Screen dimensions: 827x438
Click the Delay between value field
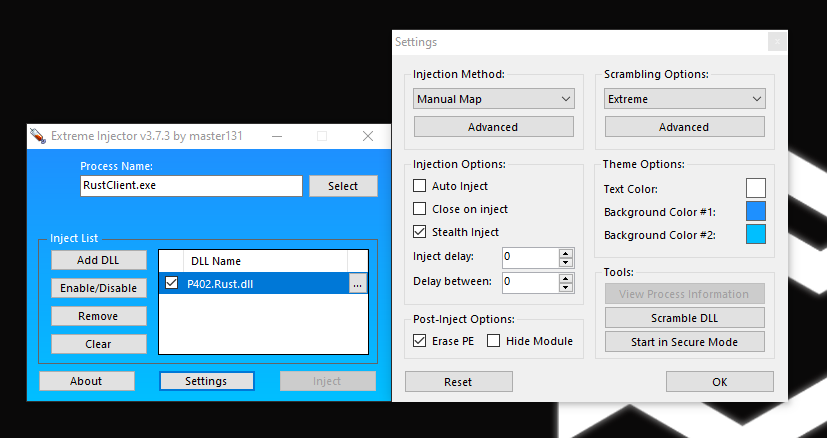coord(531,282)
